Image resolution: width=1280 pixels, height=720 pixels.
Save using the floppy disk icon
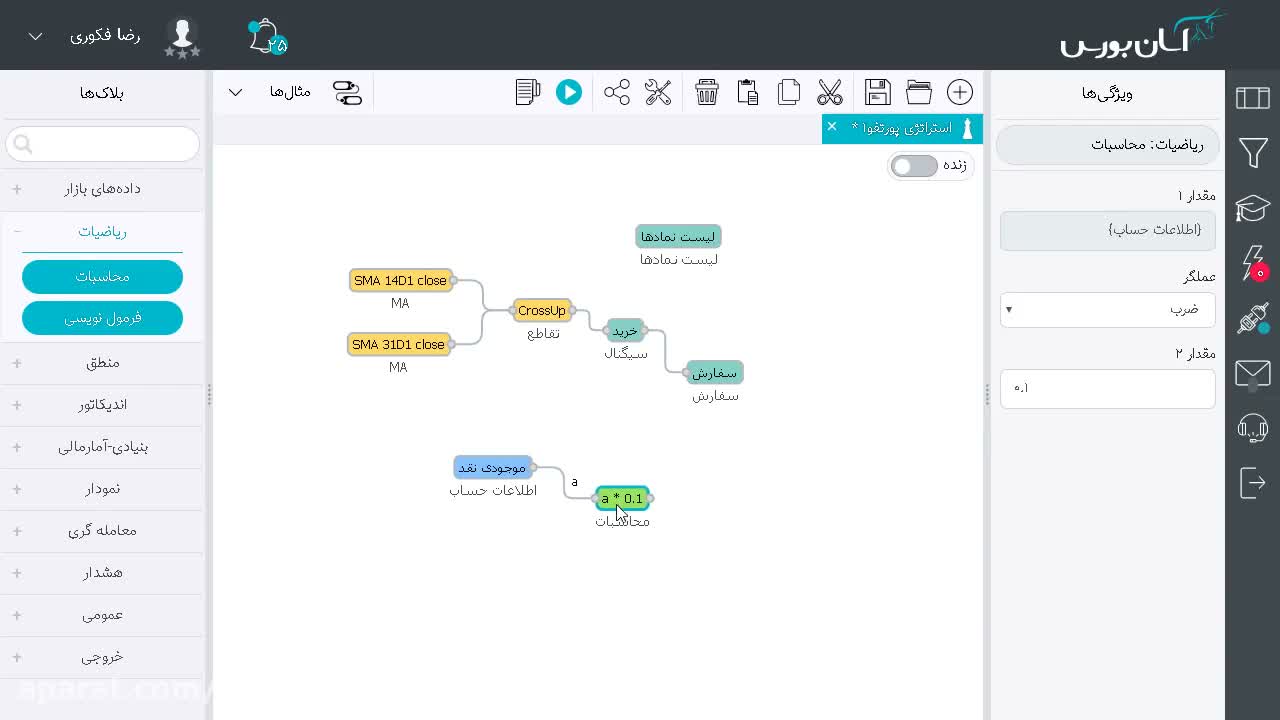pyautogui.click(x=878, y=92)
